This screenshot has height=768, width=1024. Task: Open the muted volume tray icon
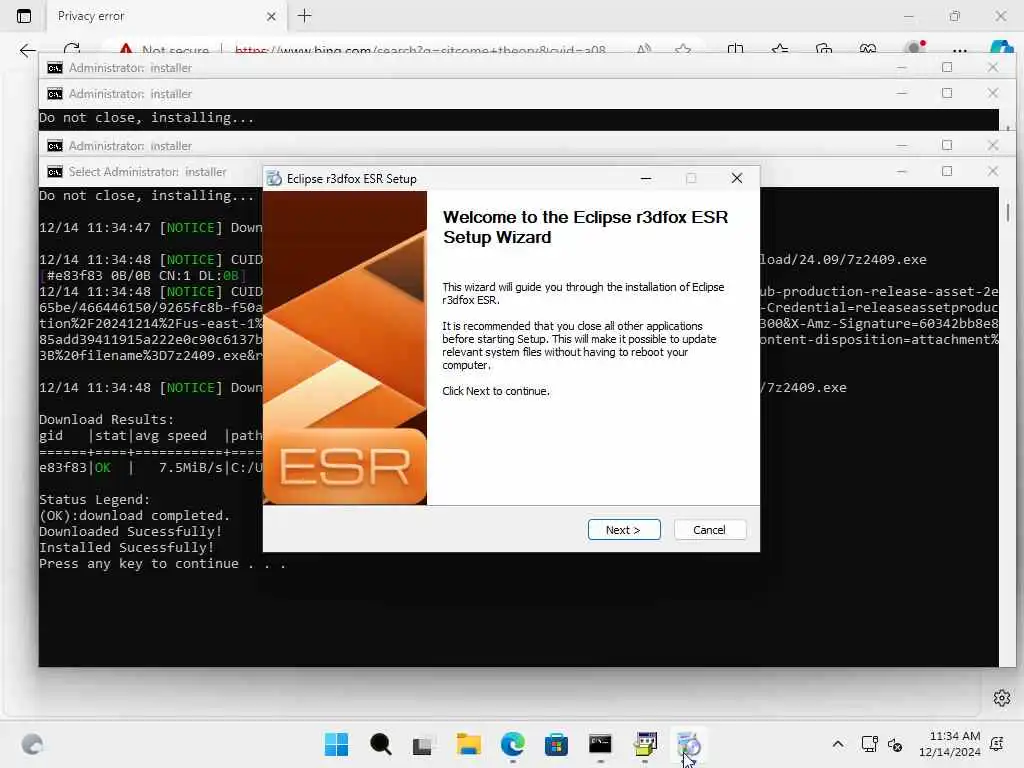[x=895, y=744]
